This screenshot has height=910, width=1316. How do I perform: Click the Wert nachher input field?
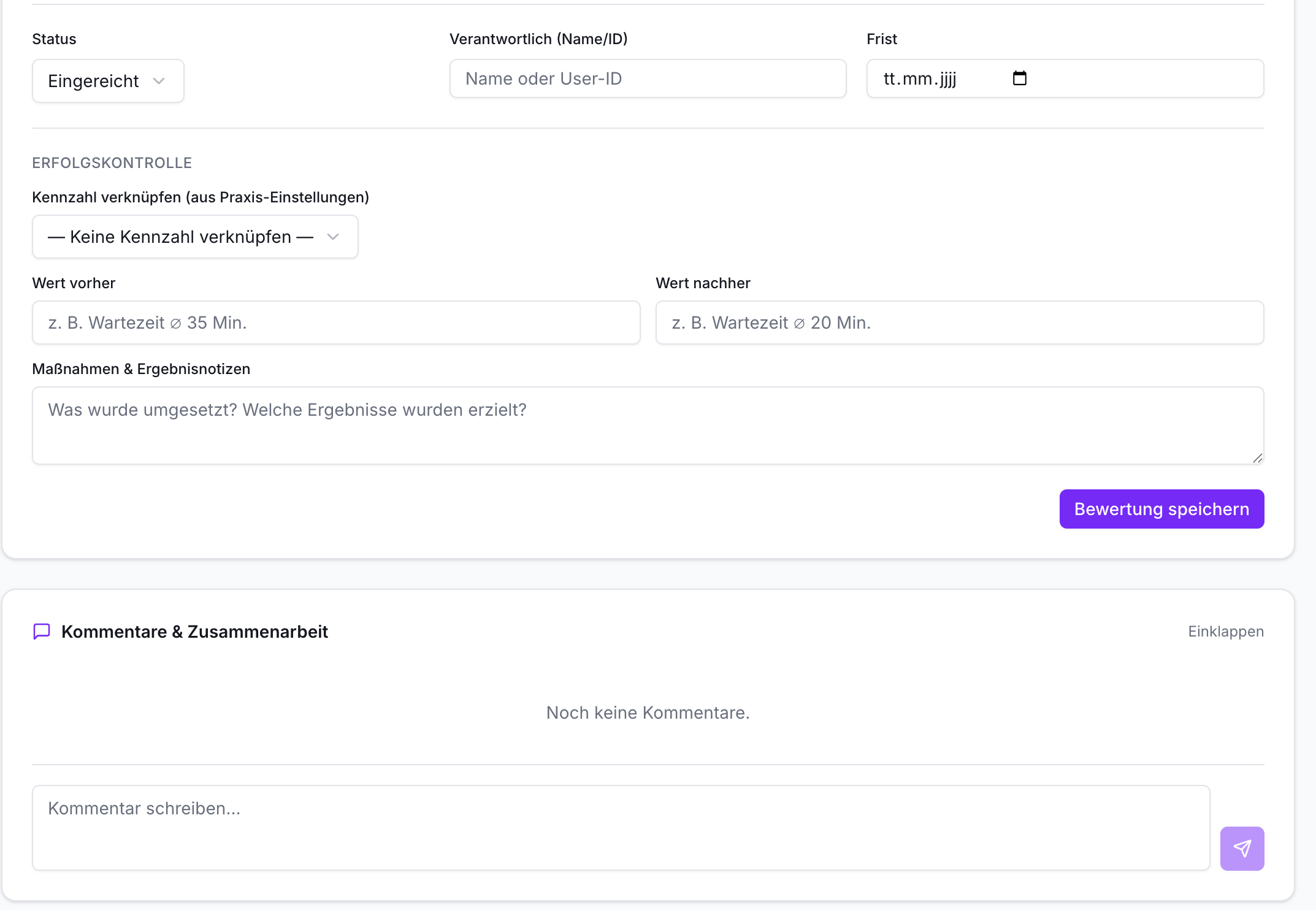960,323
